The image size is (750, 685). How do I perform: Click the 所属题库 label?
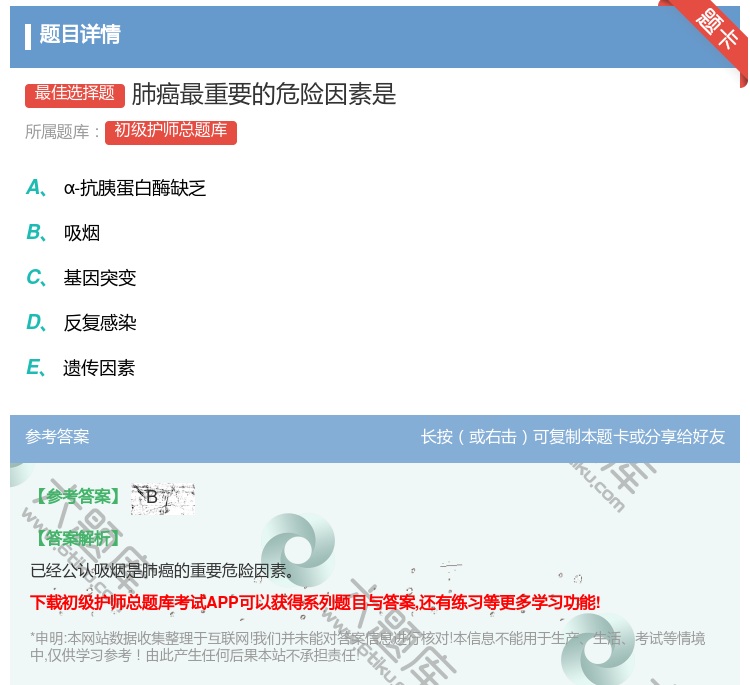(63, 132)
